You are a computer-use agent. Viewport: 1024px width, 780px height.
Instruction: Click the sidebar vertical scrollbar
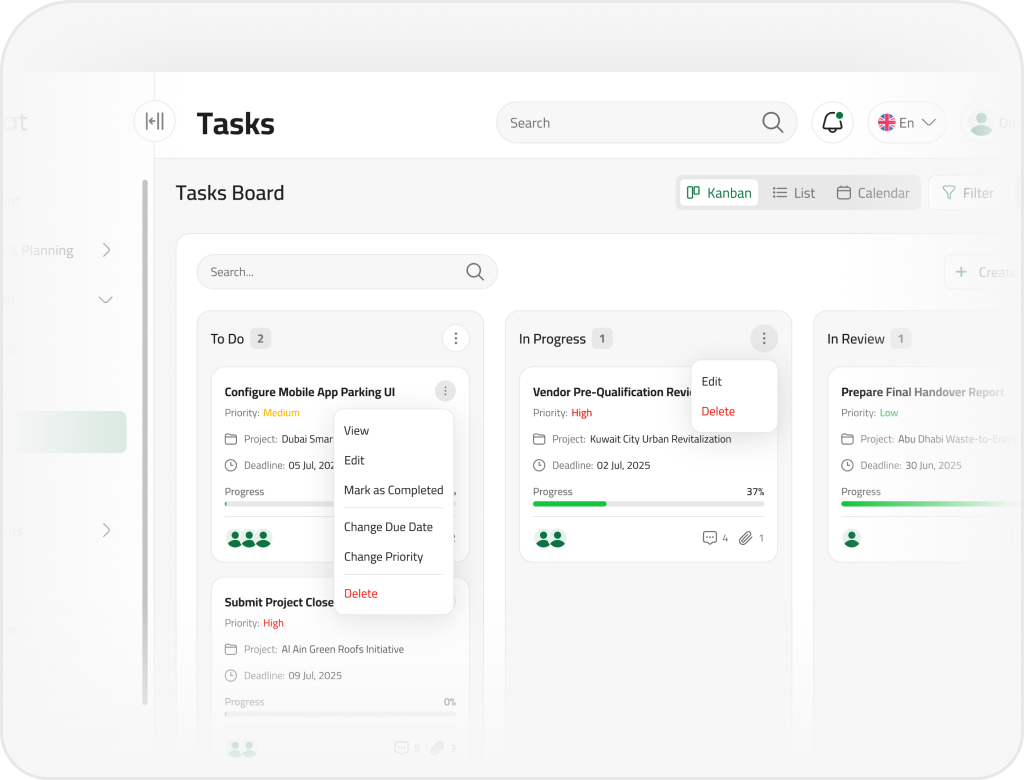pos(145,443)
